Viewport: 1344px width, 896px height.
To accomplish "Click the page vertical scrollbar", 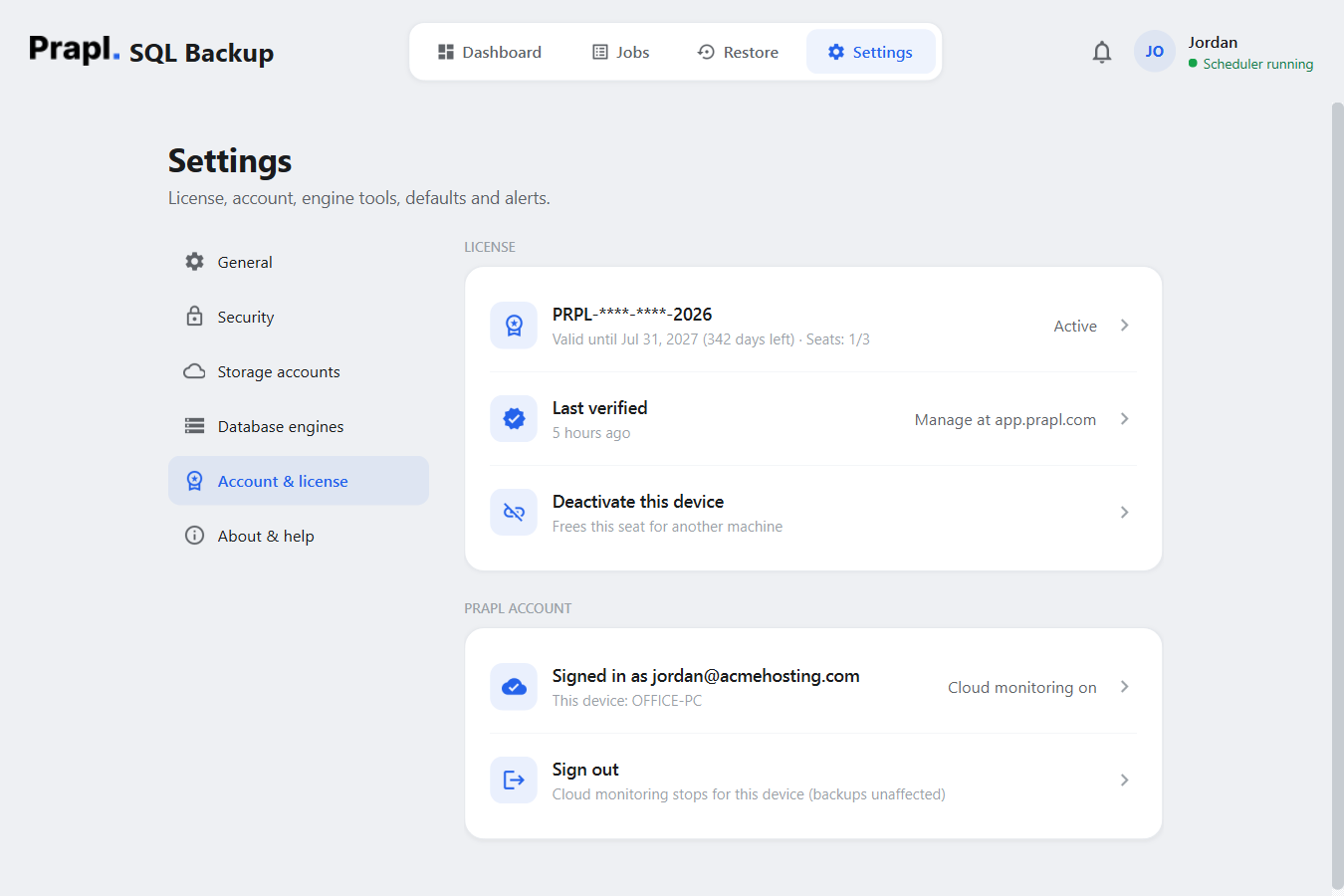I will pos(1337,495).
